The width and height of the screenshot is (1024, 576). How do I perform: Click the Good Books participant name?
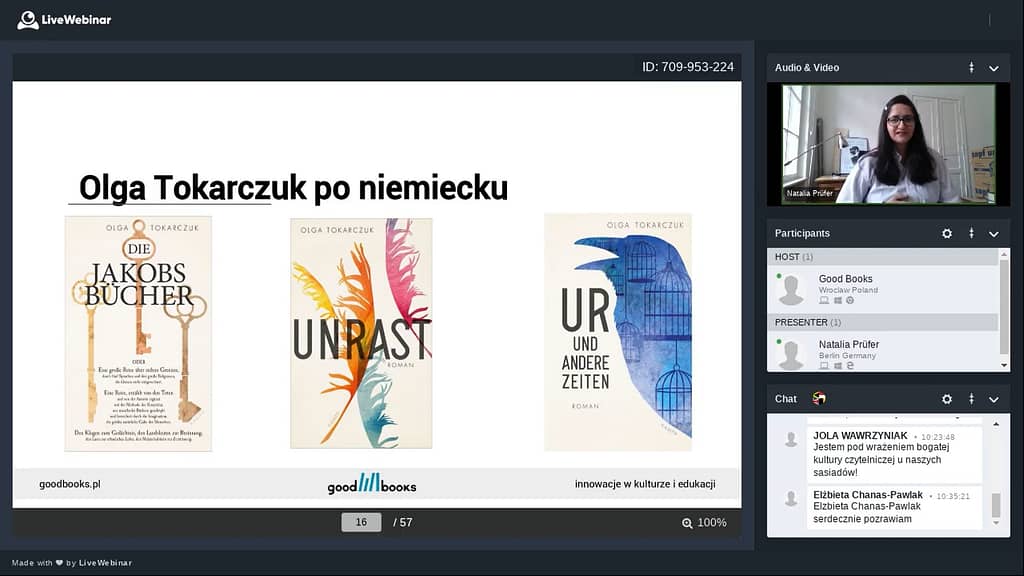(845, 279)
